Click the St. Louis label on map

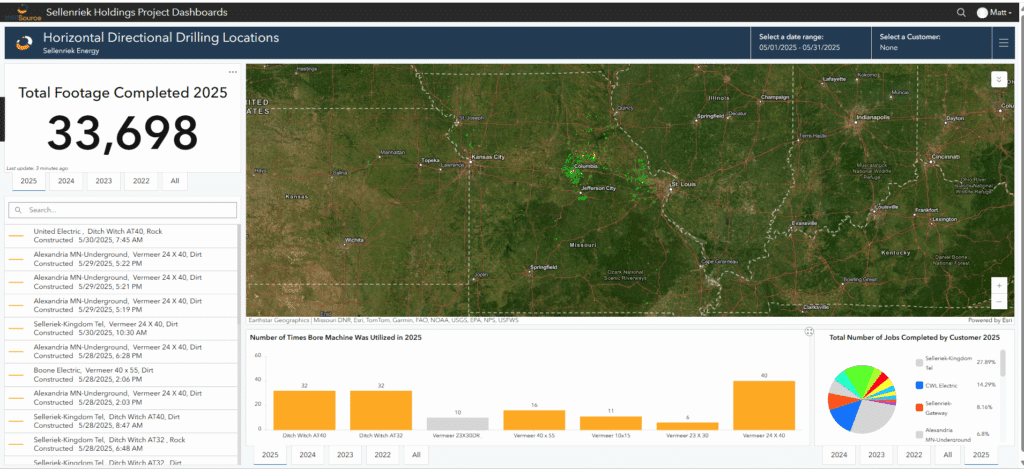coord(683,185)
